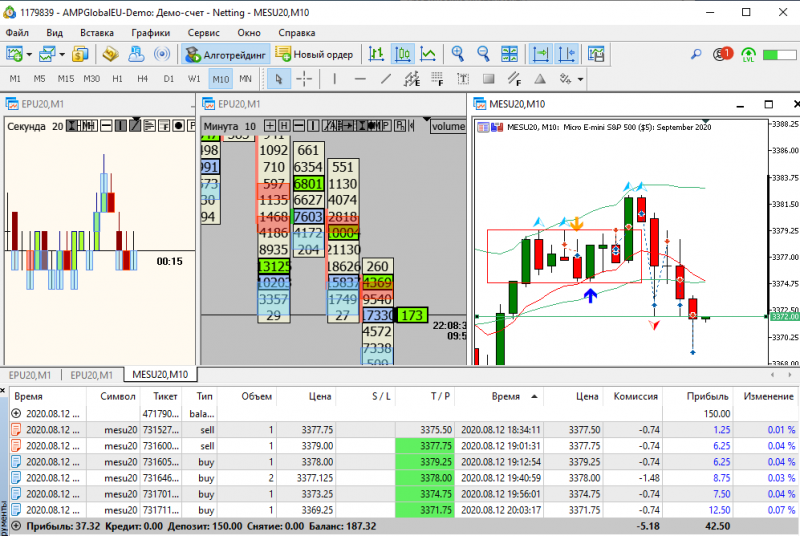Select the rectangle shape tool

tap(489, 79)
